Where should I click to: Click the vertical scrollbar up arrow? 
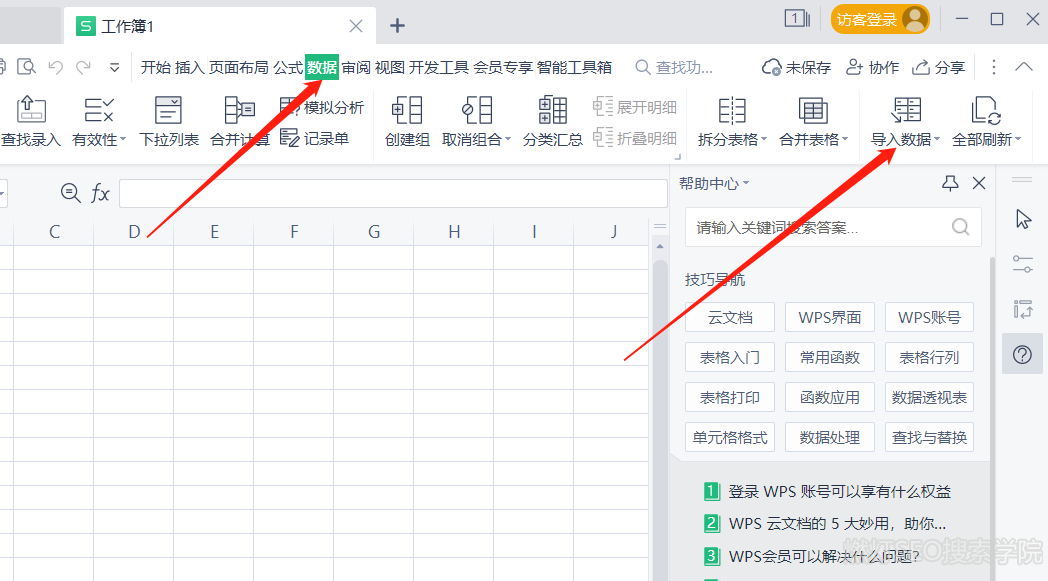click(660, 247)
